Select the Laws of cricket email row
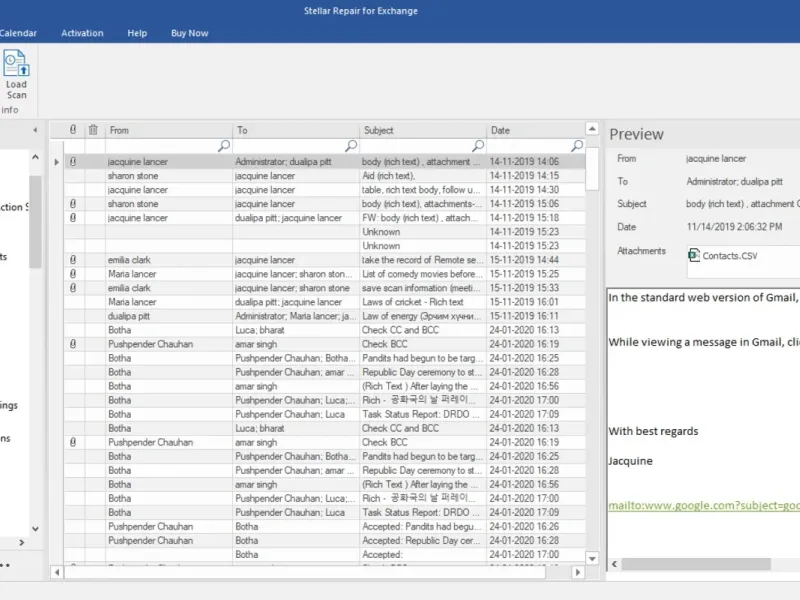Screen dimensions: 800x600 click(x=324, y=302)
